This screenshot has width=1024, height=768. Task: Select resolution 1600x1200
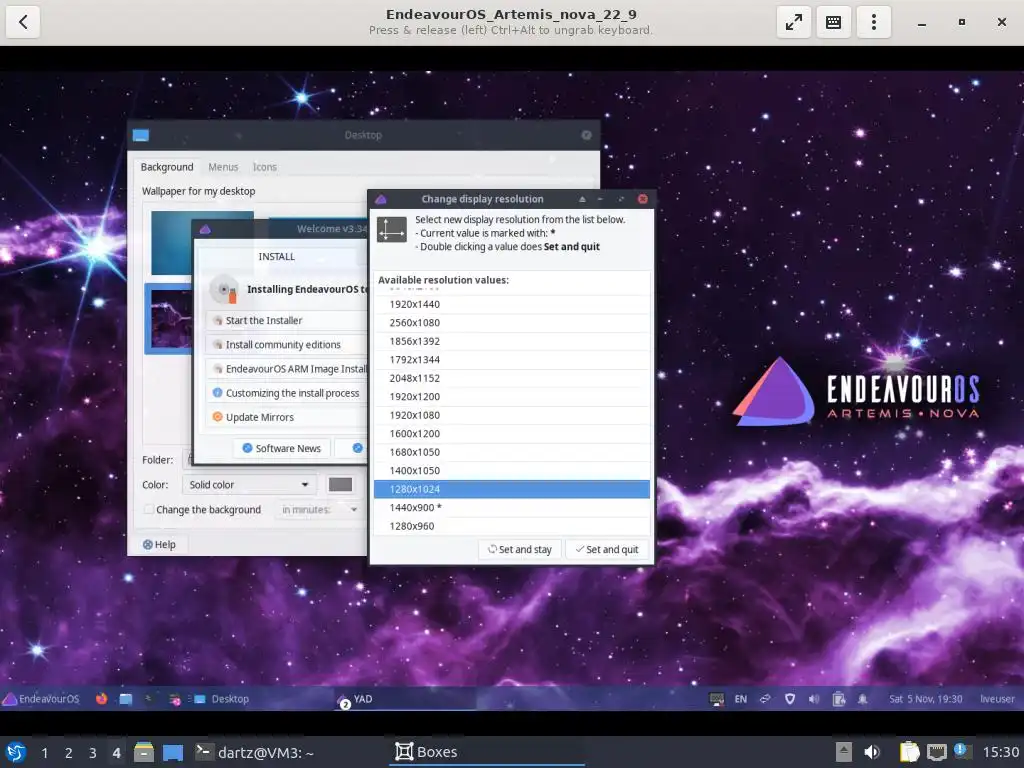(511, 434)
